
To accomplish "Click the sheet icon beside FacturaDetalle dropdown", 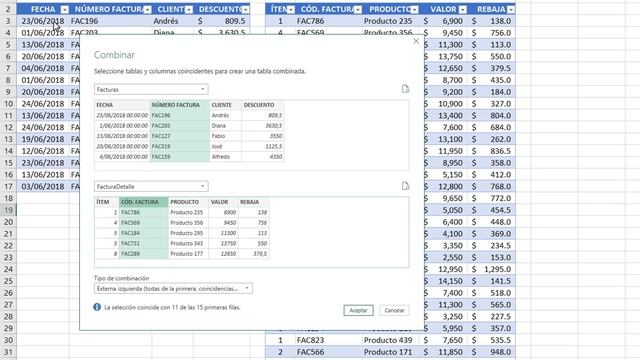I will click(x=405, y=186).
